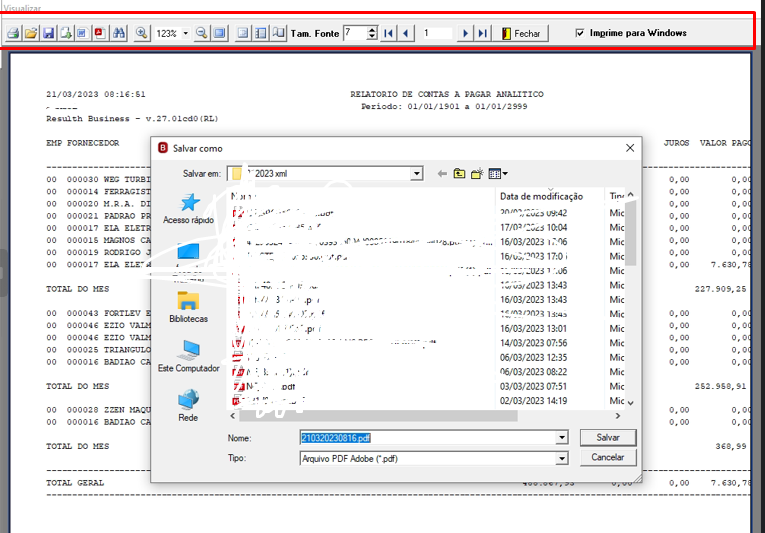Zoom out with the magnifier minus icon

pos(201,33)
